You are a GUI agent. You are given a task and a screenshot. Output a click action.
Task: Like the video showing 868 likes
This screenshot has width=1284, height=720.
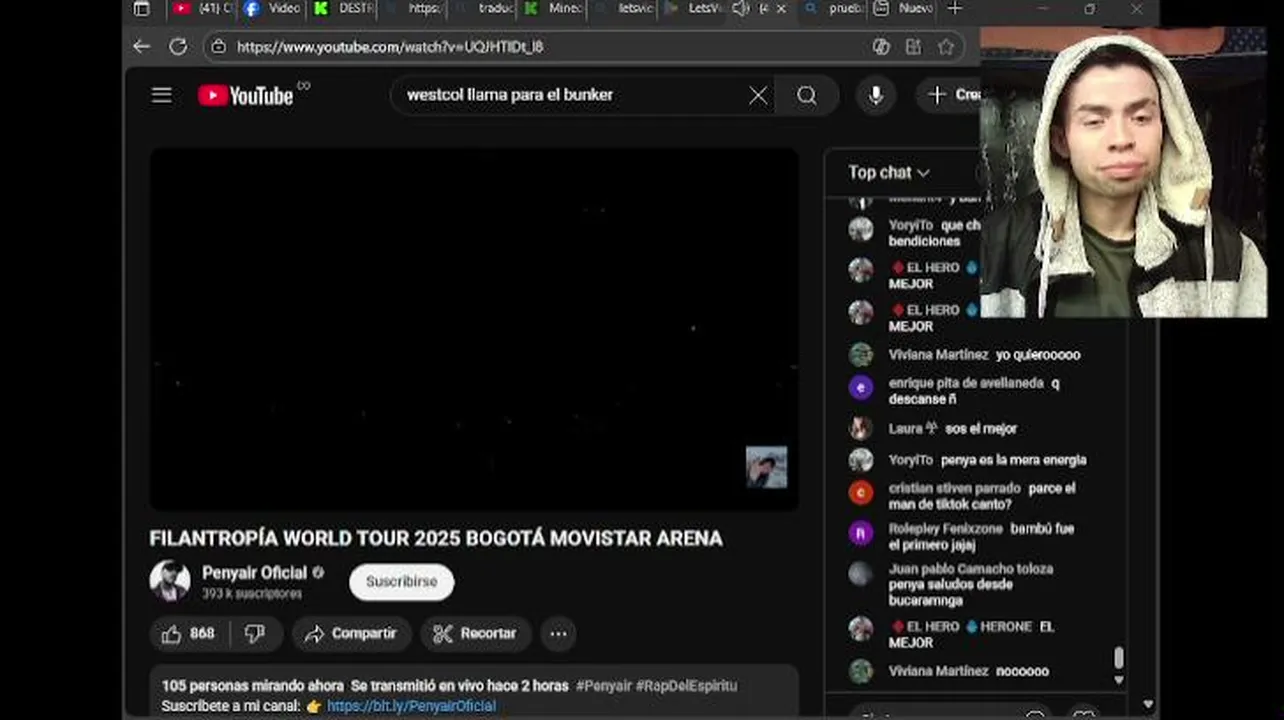pyautogui.click(x=189, y=633)
